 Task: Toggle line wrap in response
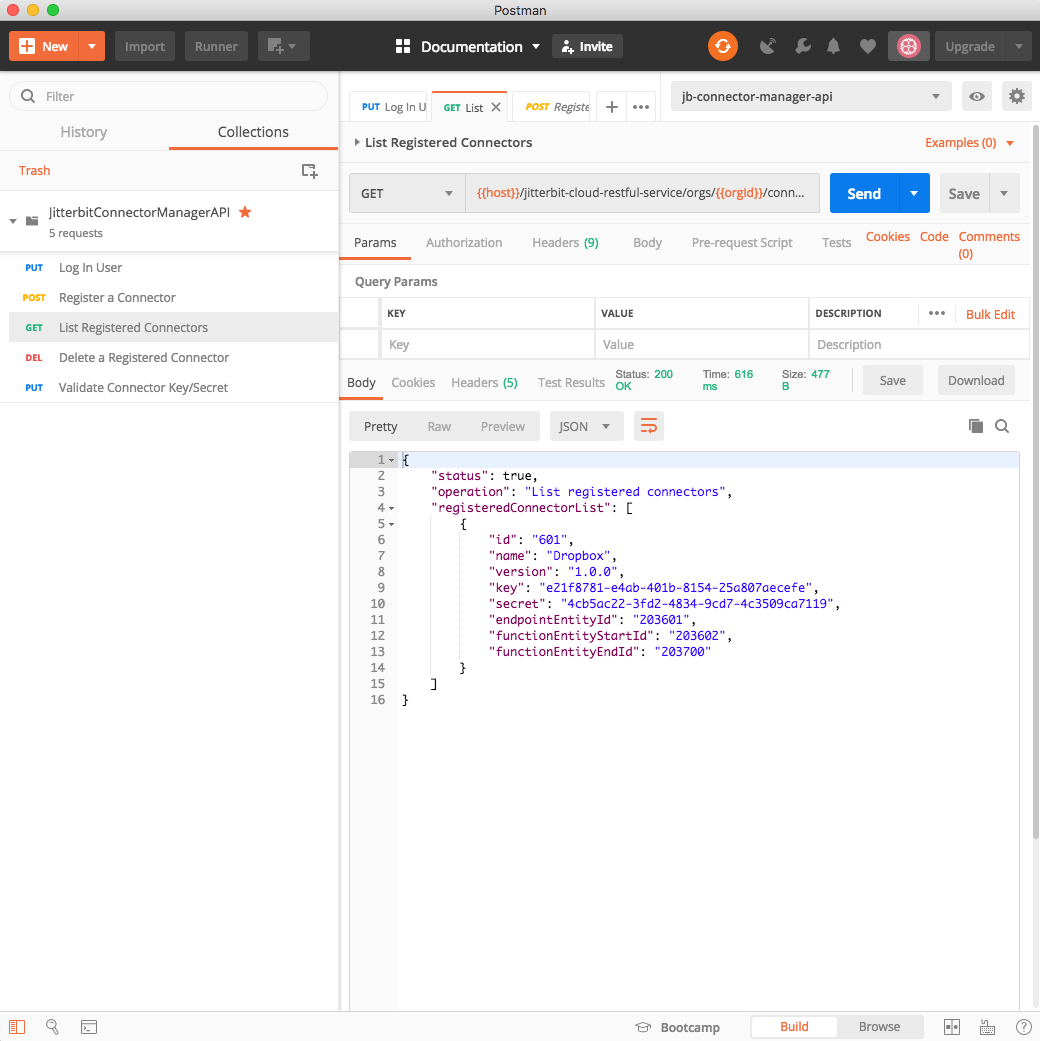tap(649, 426)
